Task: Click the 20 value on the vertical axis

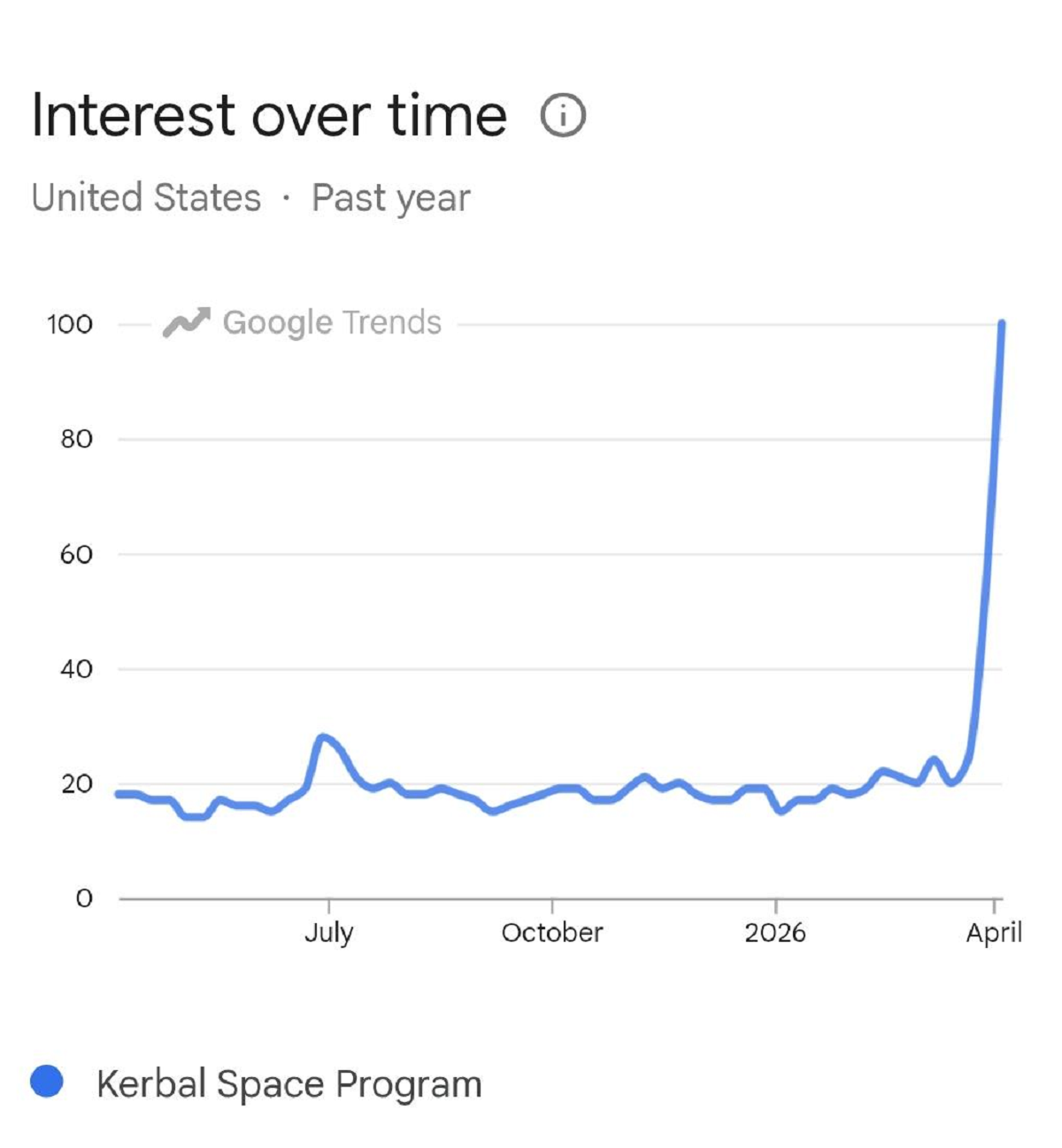Action: coord(76,783)
